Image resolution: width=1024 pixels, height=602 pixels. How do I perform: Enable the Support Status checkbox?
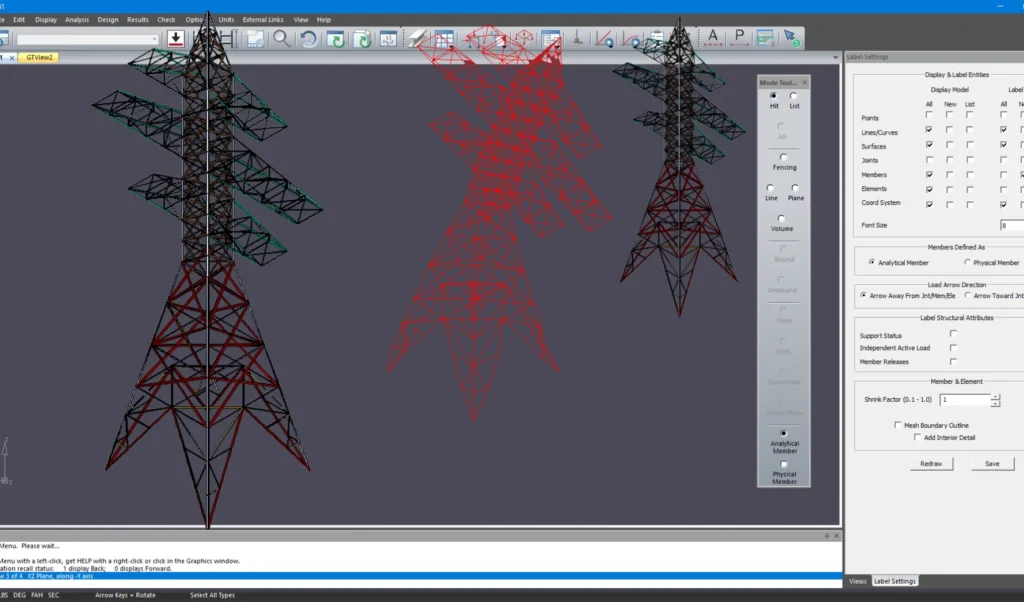pyautogui.click(x=953, y=334)
